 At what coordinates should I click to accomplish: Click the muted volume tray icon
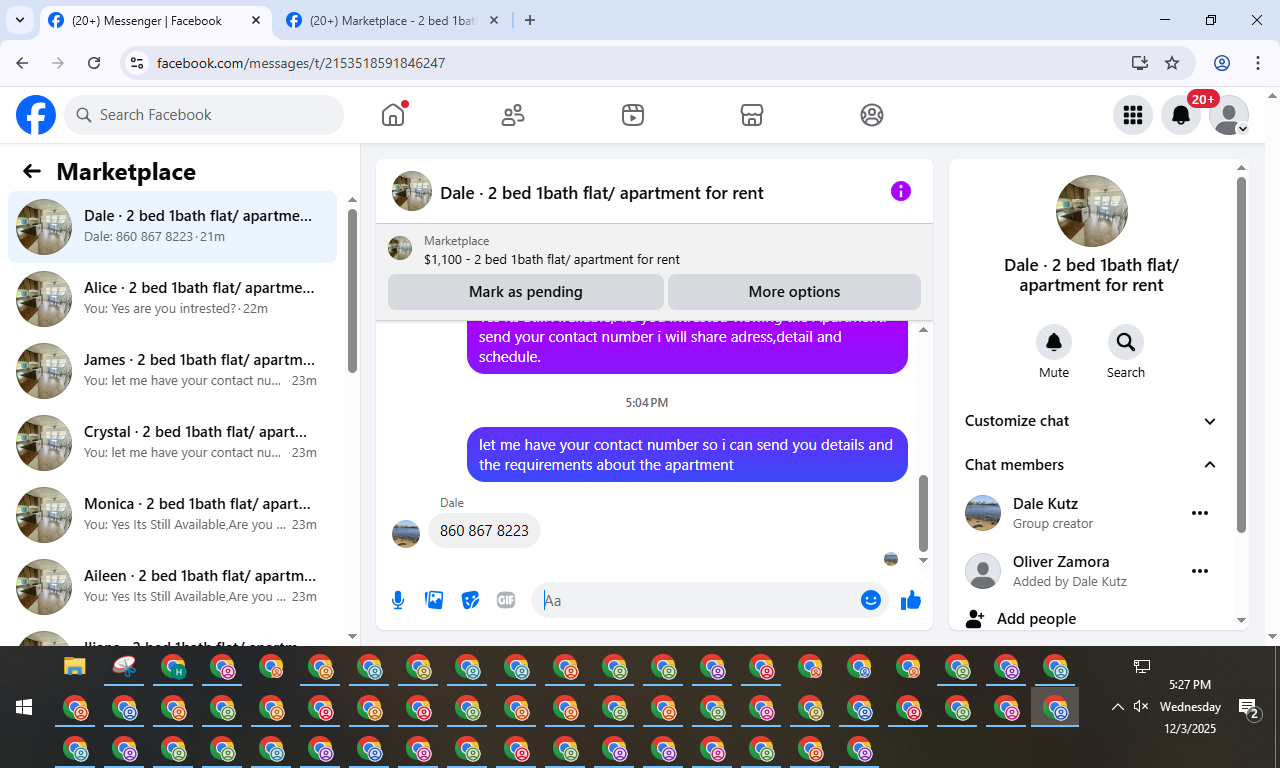point(1141,707)
